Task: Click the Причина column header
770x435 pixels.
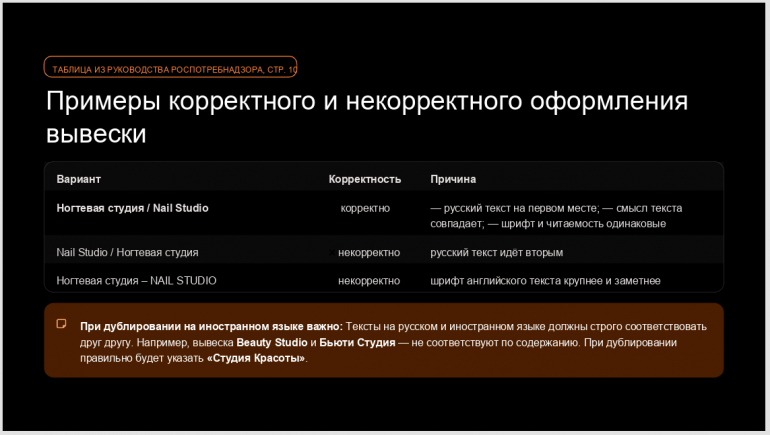Action: pyautogui.click(x=452, y=179)
